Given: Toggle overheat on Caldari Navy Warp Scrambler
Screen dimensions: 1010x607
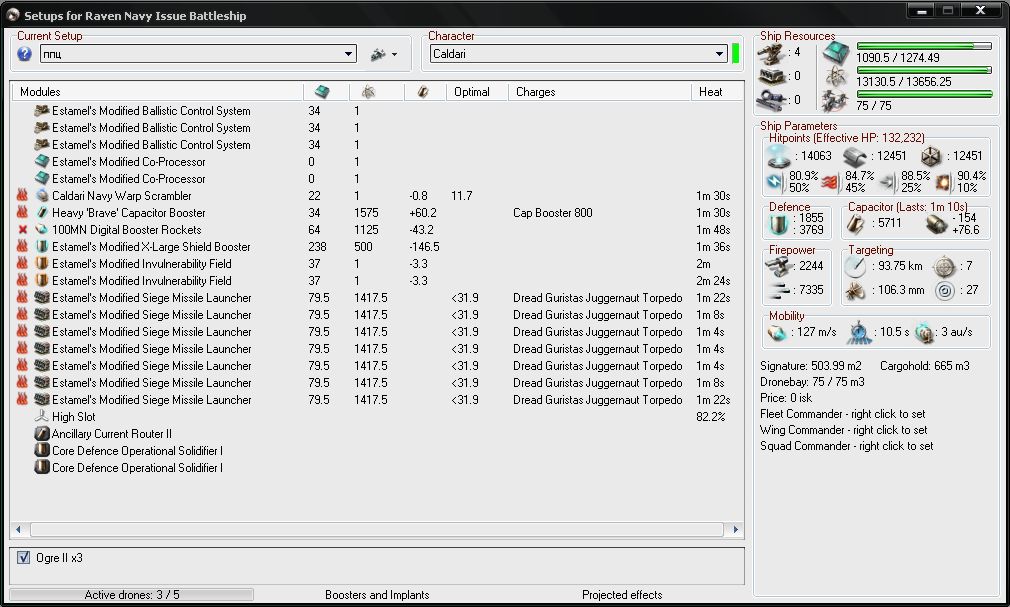Looking at the screenshot, I should (x=22, y=196).
